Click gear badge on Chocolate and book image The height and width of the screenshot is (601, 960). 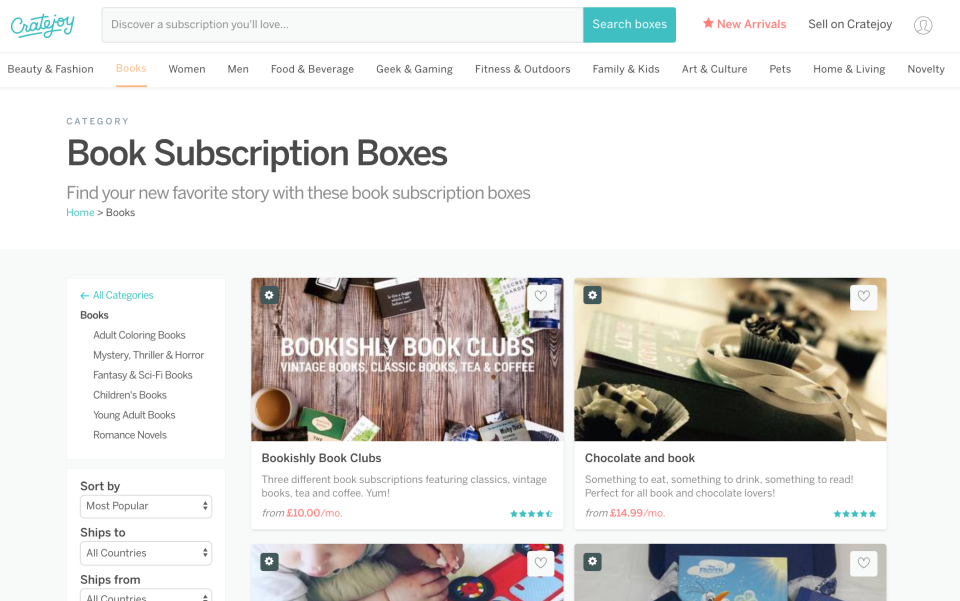[x=592, y=295]
